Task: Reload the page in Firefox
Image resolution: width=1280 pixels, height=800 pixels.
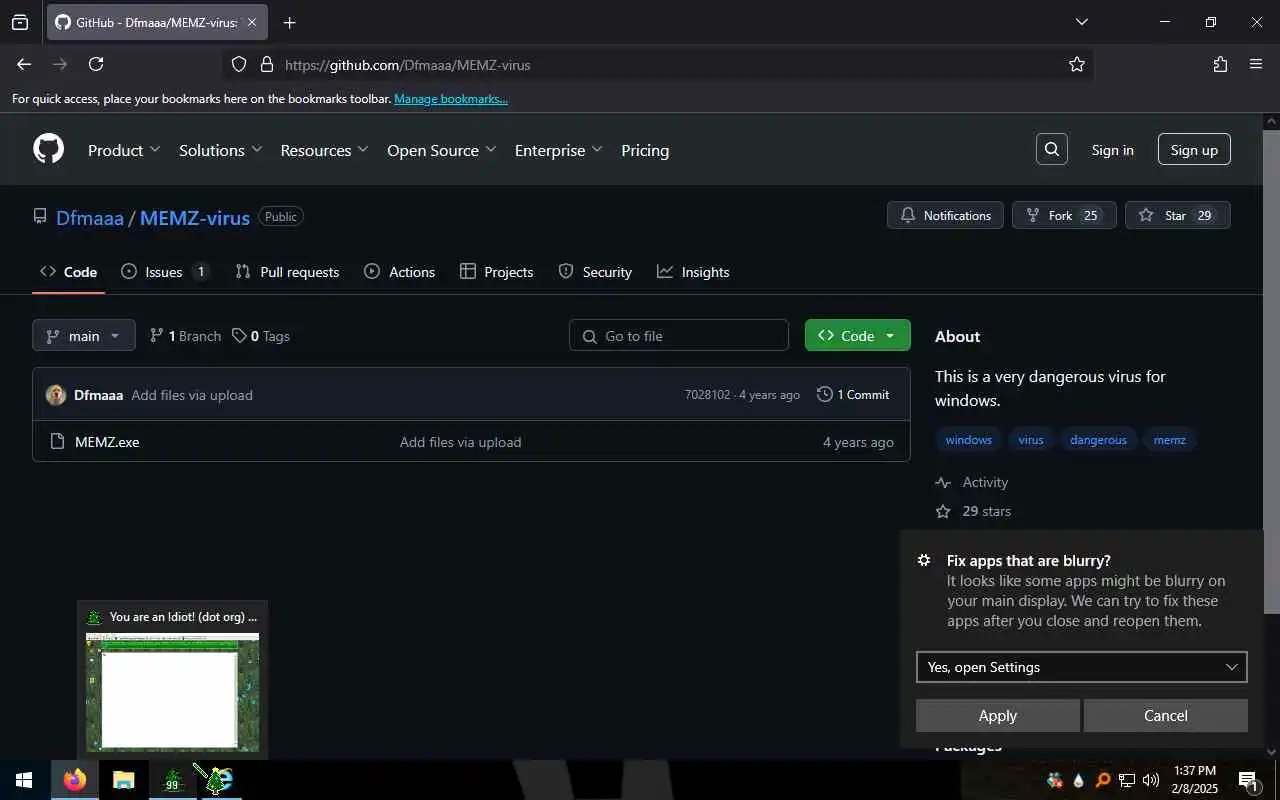Action: (x=96, y=64)
